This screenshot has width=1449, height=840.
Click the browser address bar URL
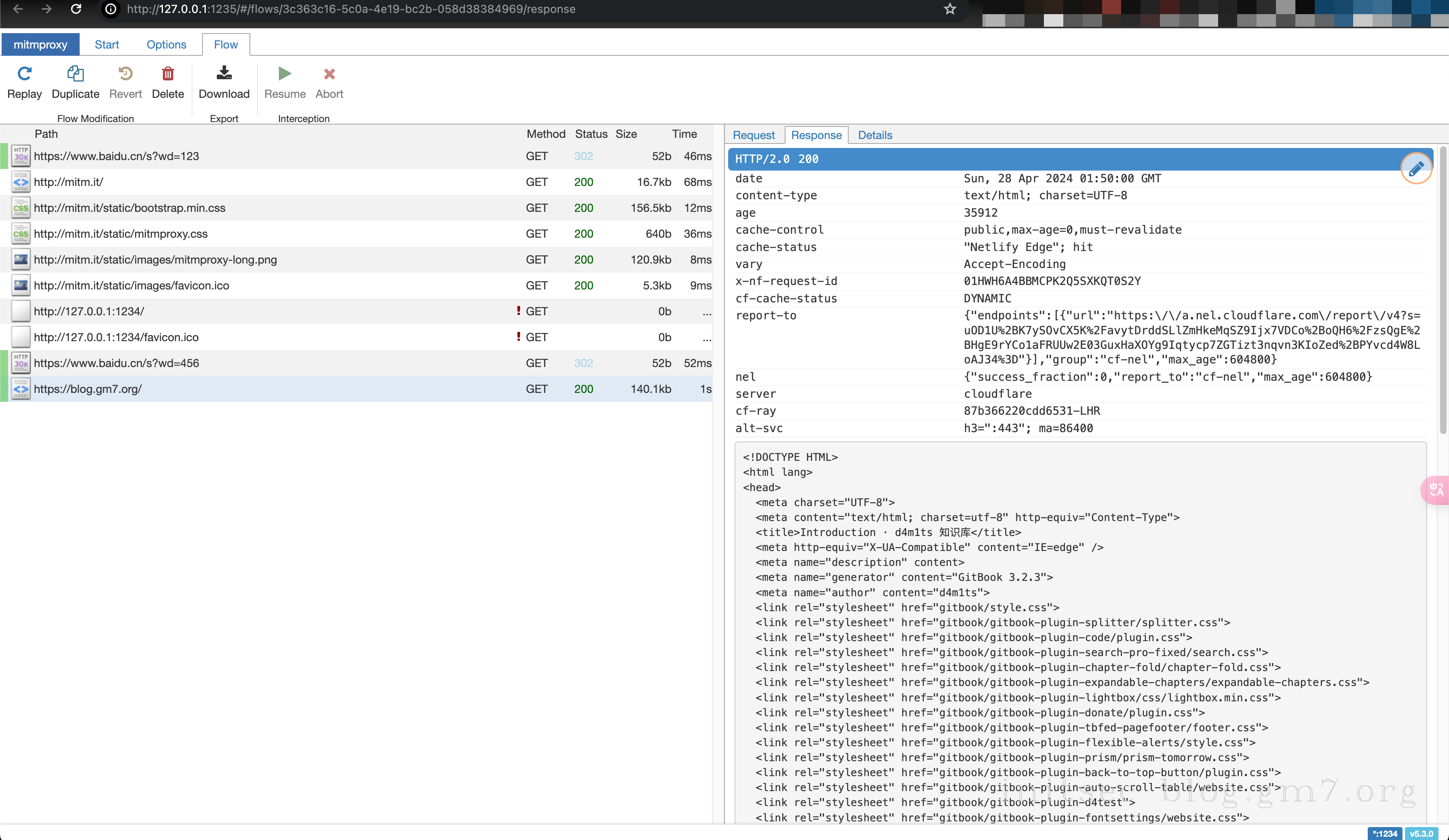click(x=351, y=9)
